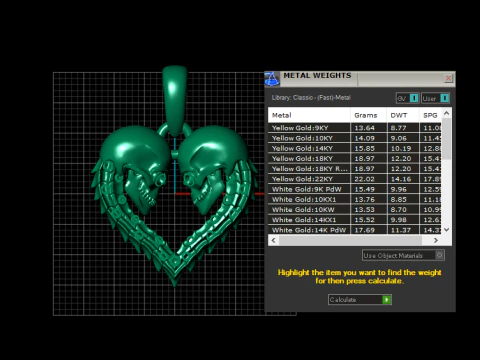Select the White Gold:10KX1 row
Image resolution: width=480 pixels, height=360 pixels.
tap(355, 199)
